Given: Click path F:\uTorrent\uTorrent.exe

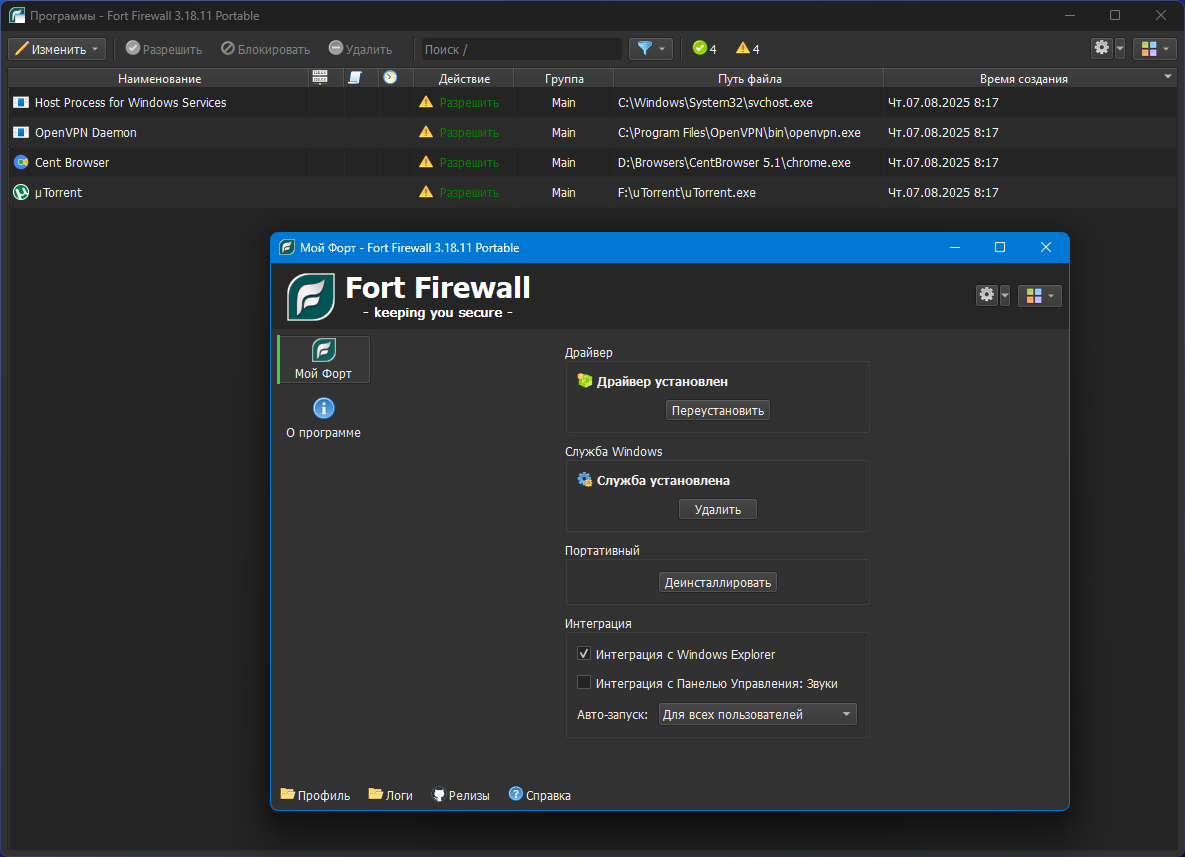Looking at the screenshot, I should pyautogui.click(x=687, y=193).
